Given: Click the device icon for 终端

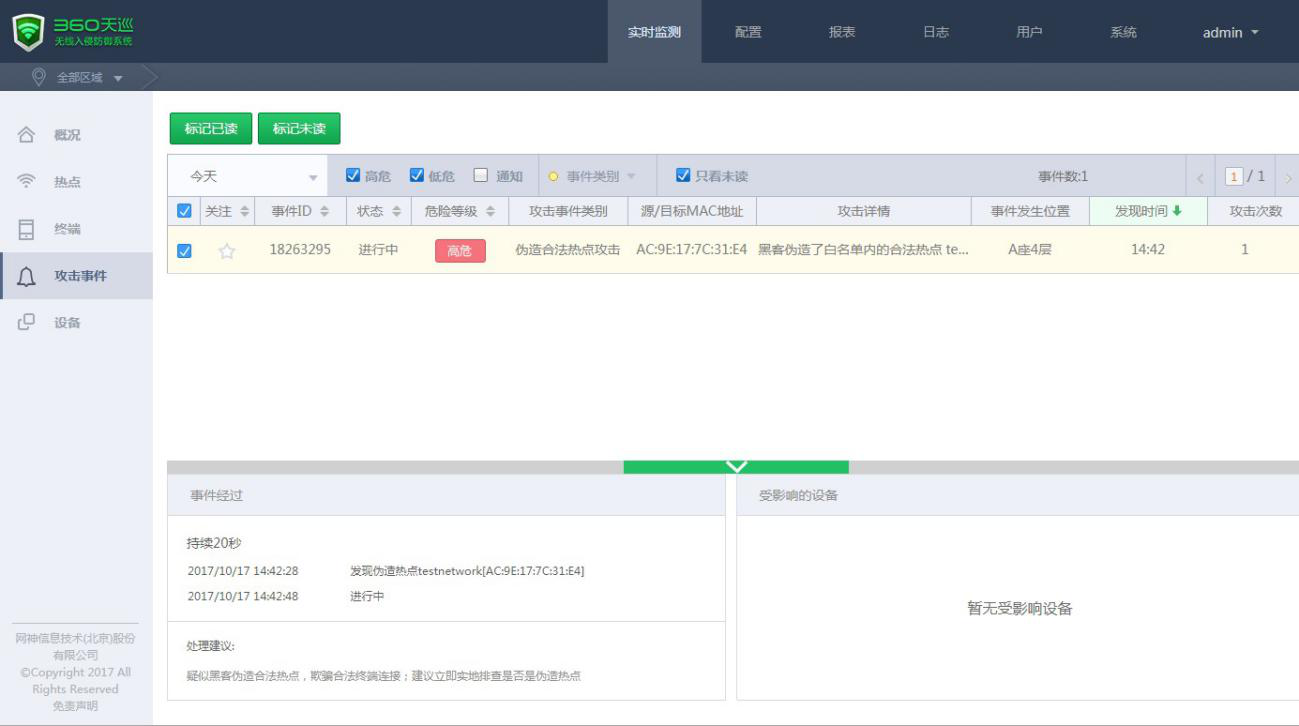Looking at the screenshot, I should tap(27, 229).
